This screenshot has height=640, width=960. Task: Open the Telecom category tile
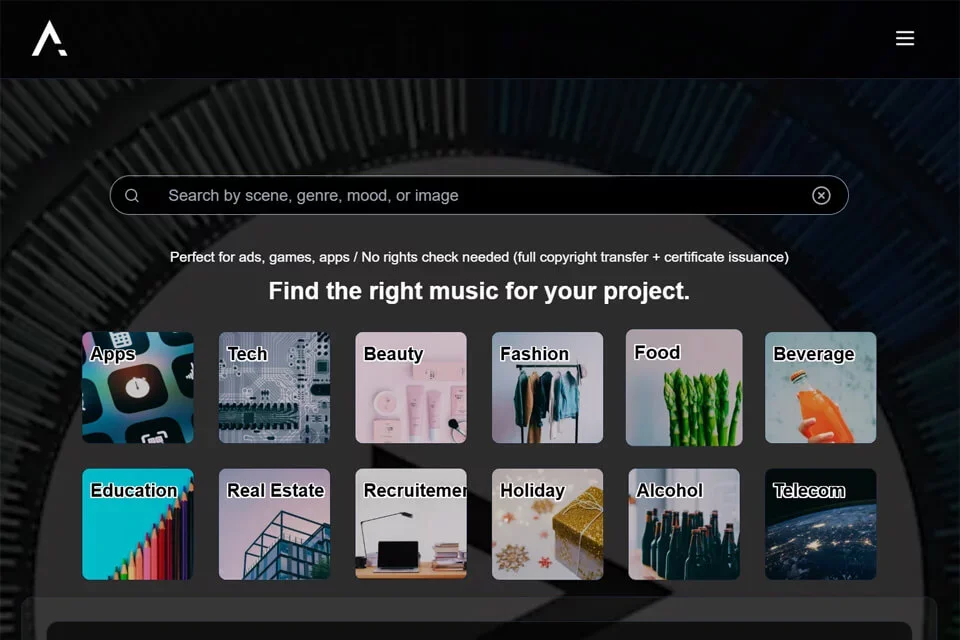[820, 524]
